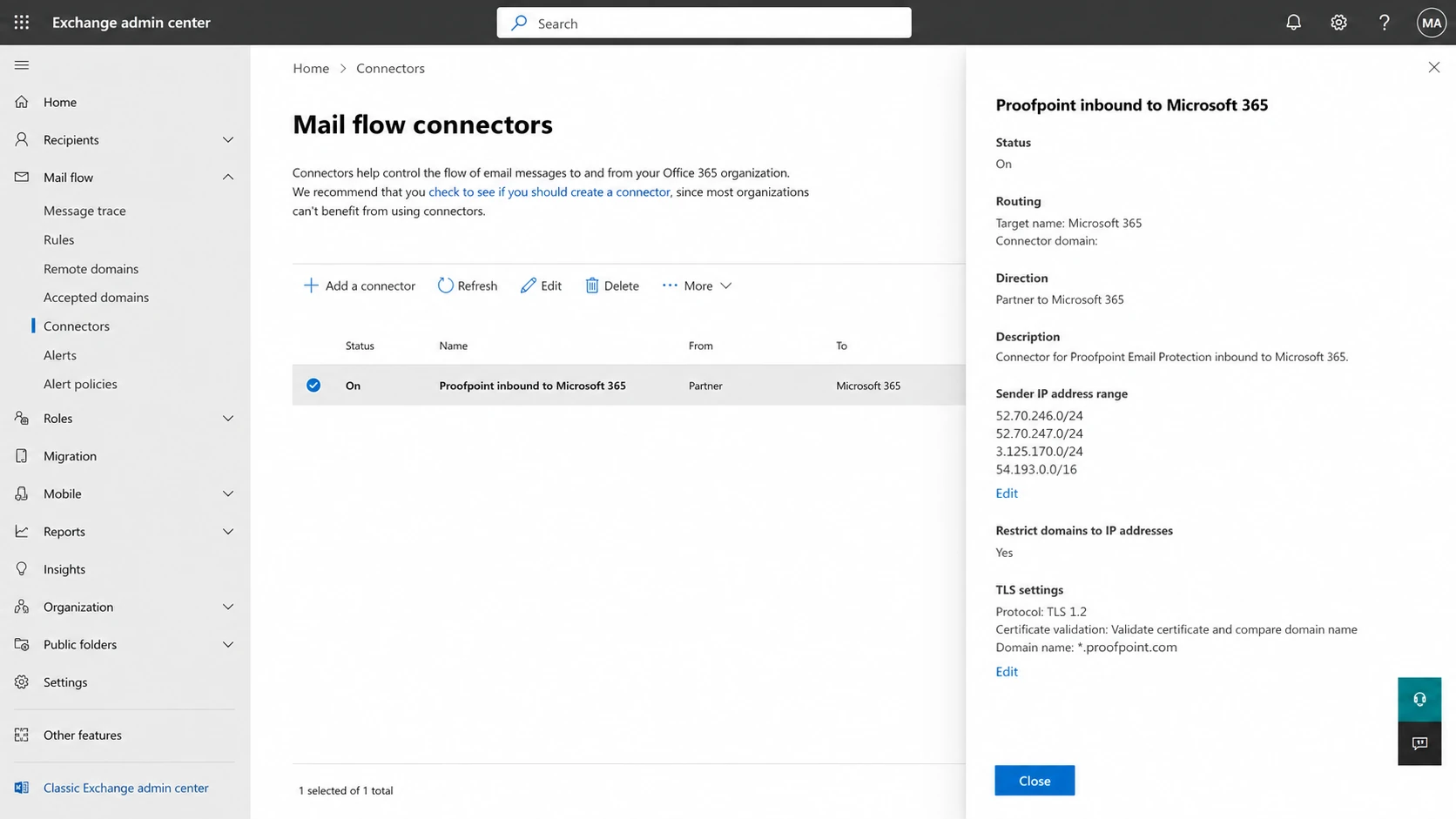Expand the Public folders section chevron
The width and height of the screenshot is (1456, 819).
[x=227, y=644]
